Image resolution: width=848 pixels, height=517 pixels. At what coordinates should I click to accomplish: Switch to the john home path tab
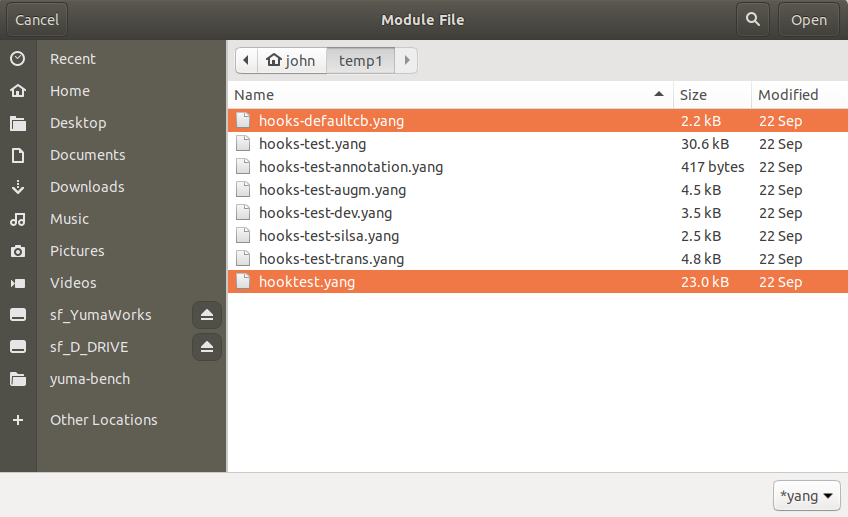pos(292,60)
